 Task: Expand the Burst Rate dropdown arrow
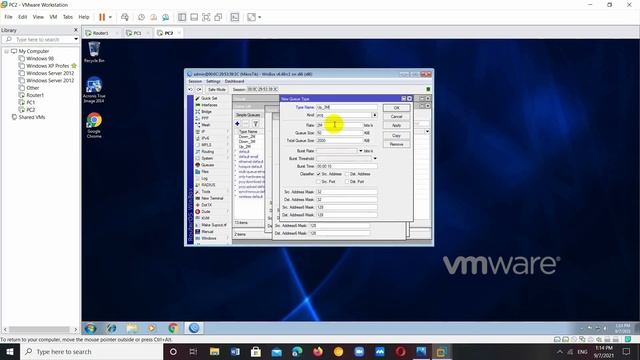(360, 151)
